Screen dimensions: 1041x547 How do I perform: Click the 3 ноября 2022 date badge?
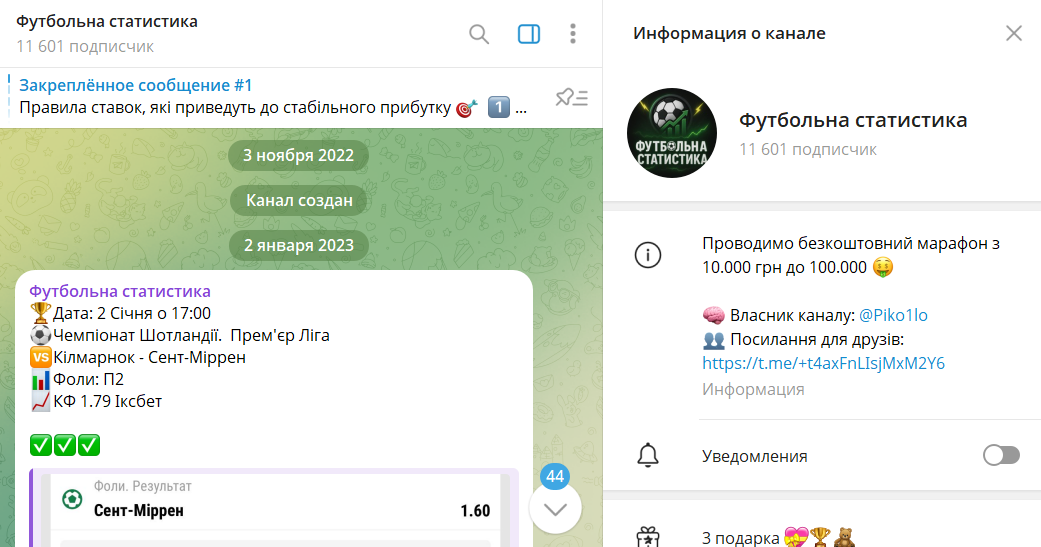pyautogui.click(x=298, y=155)
